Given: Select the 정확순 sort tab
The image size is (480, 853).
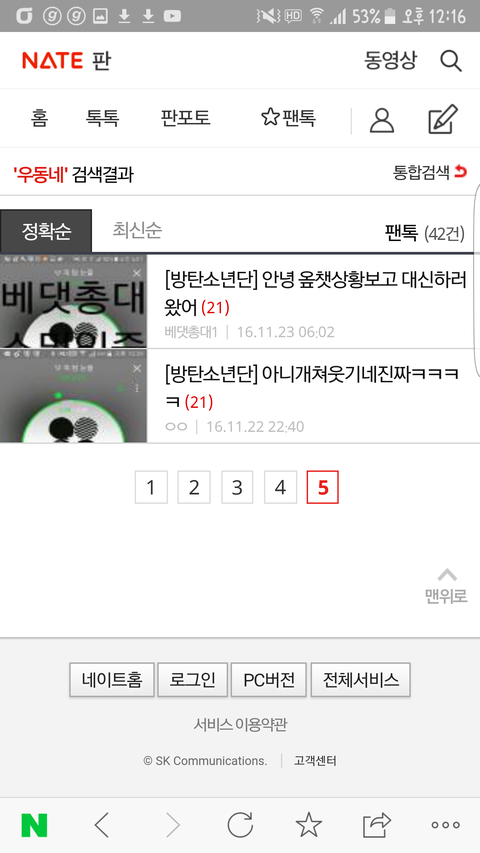Looking at the screenshot, I should pos(46,231).
